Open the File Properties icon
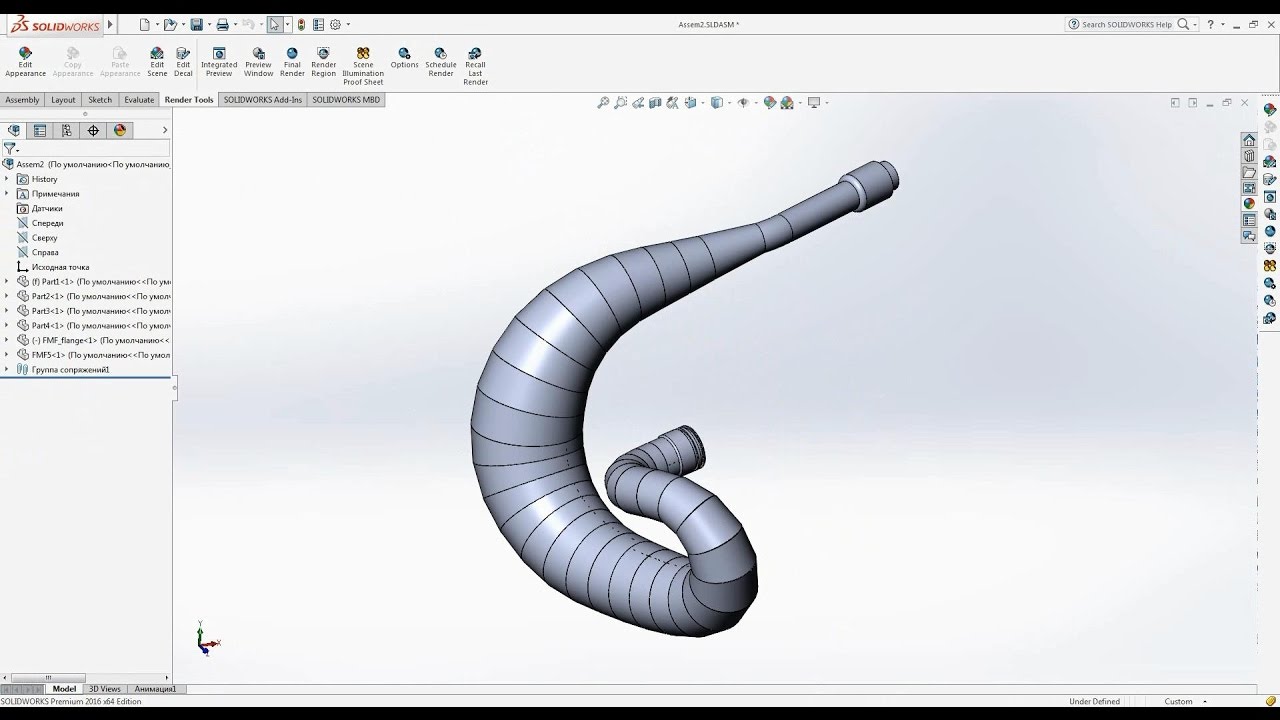1280x720 pixels. [x=318, y=24]
